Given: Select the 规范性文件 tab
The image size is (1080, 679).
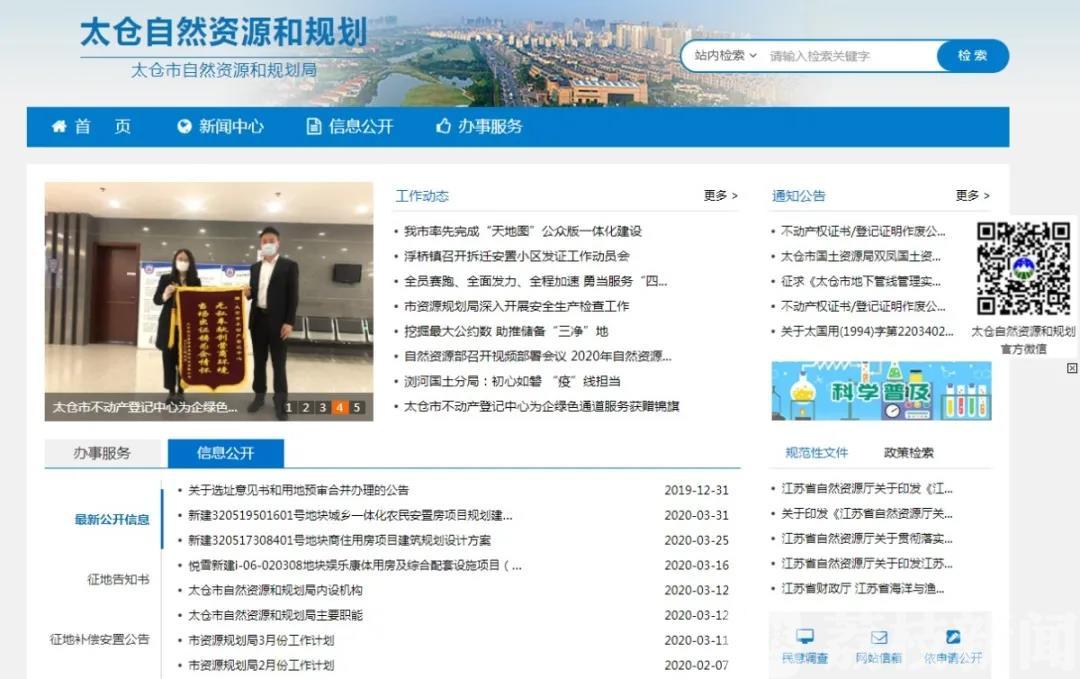Looking at the screenshot, I should (x=816, y=452).
